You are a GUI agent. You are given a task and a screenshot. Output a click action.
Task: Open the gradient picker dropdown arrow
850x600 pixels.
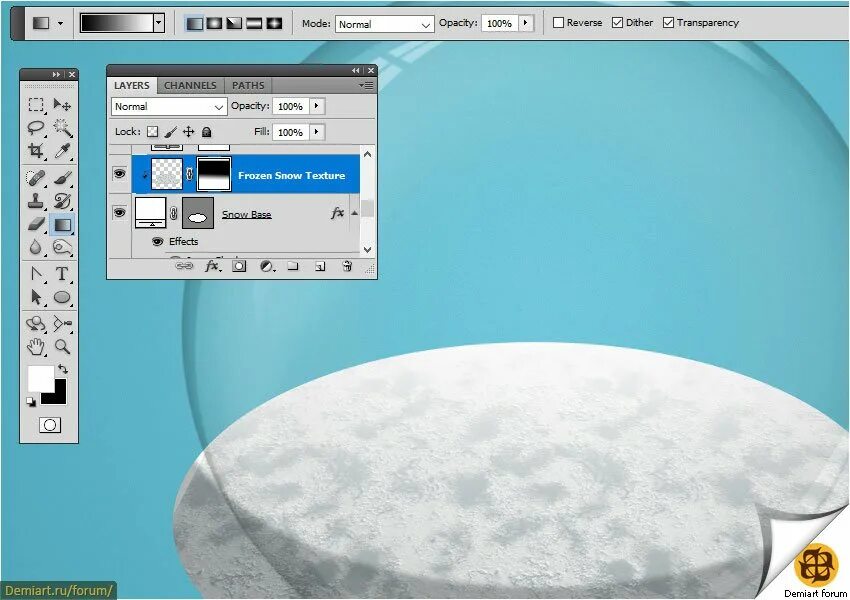pyautogui.click(x=159, y=23)
